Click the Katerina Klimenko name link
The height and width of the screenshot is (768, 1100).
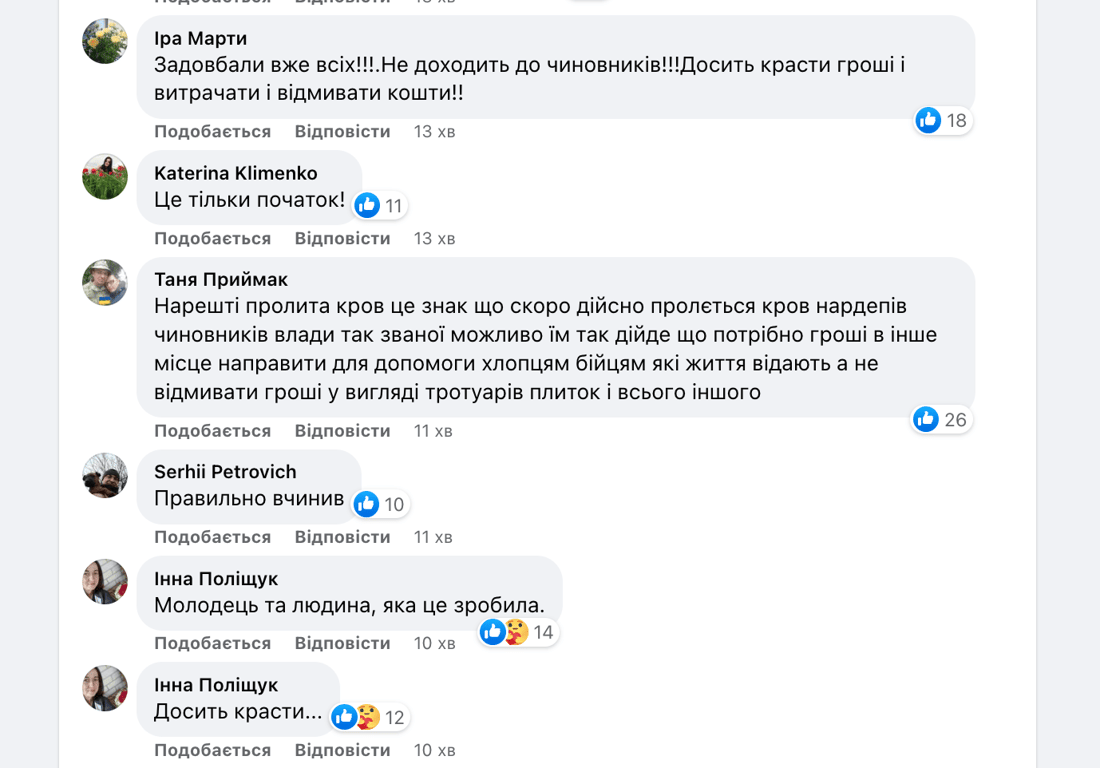pyautogui.click(x=236, y=173)
